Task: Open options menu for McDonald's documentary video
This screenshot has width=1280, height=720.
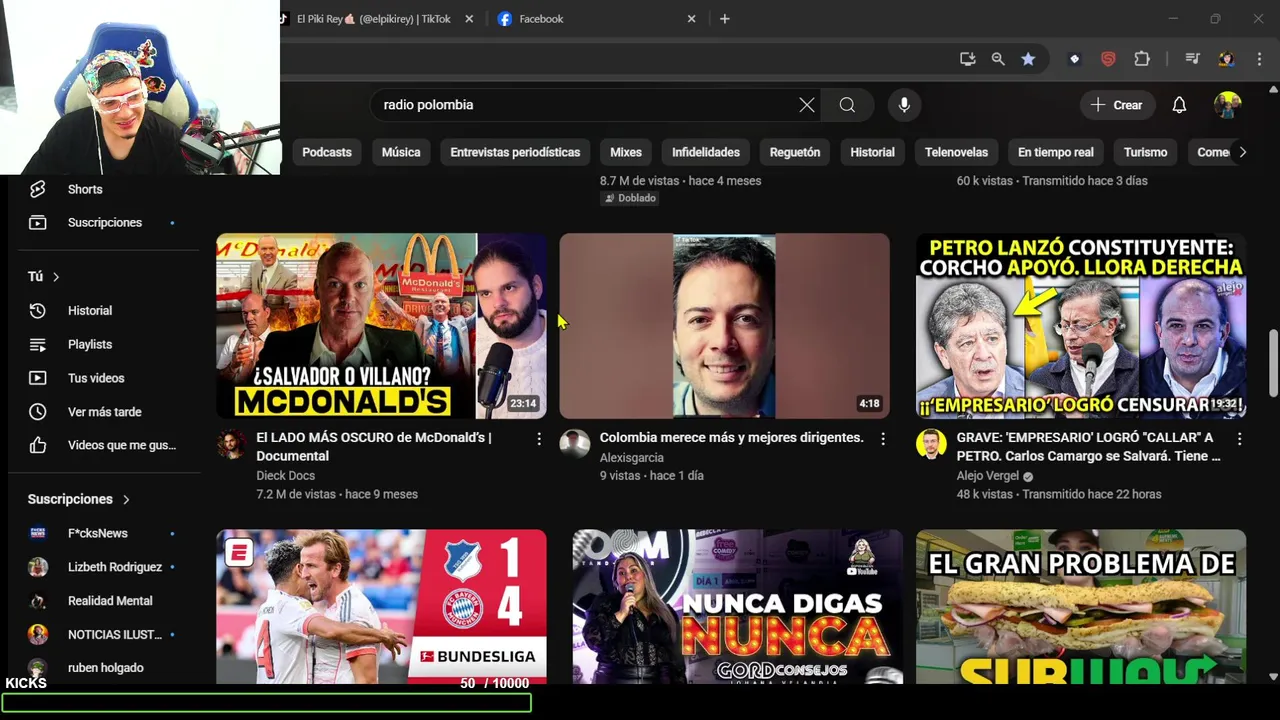Action: [539, 439]
